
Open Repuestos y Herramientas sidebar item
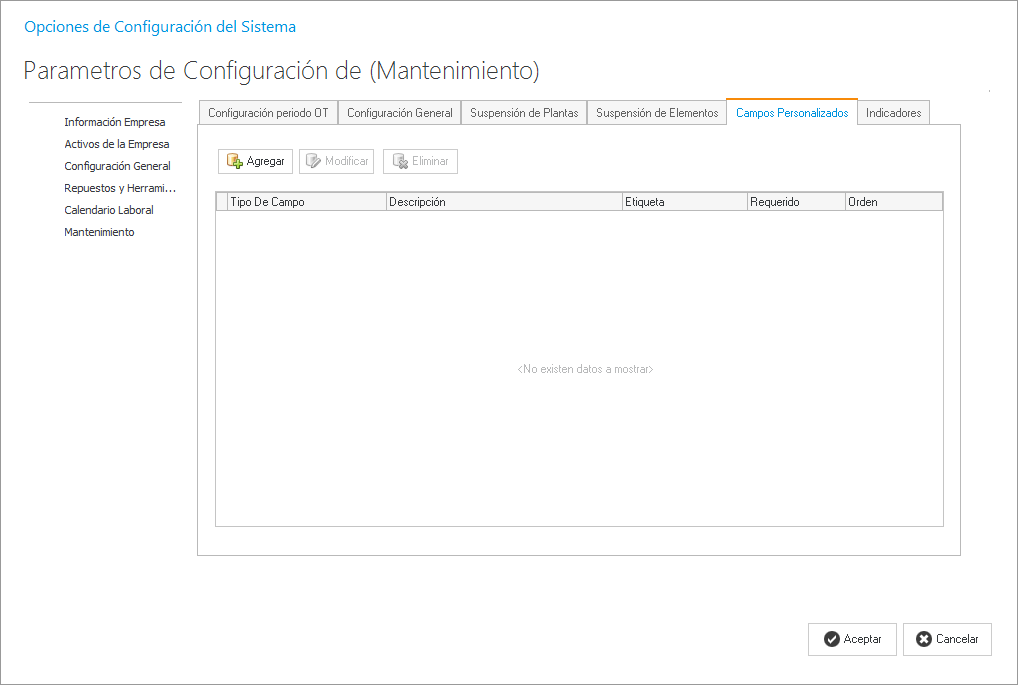pyautogui.click(x=120, y=188)
